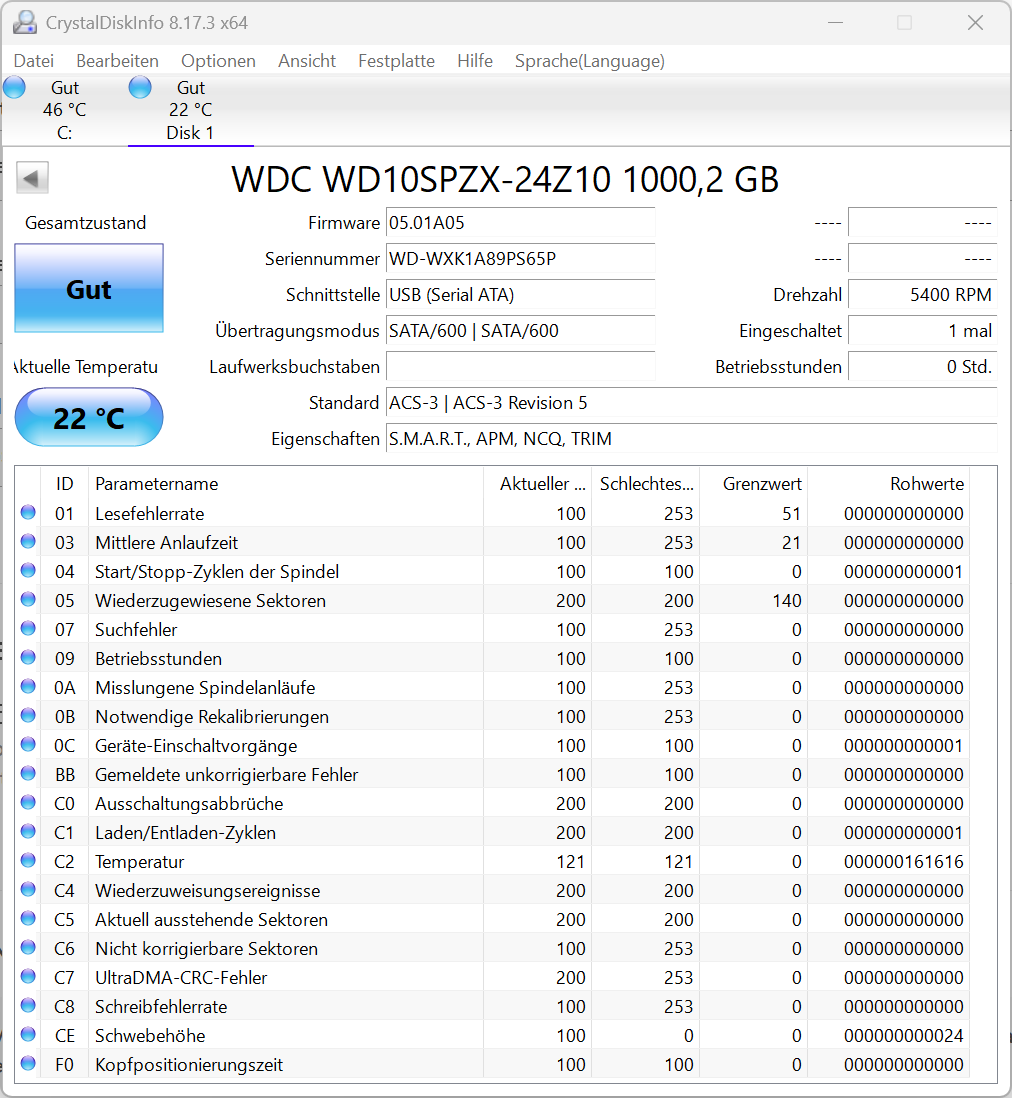Click the empty Laufwerksbuchstaben field
Screen dimensions: 1012x1098
coord(520,367)
